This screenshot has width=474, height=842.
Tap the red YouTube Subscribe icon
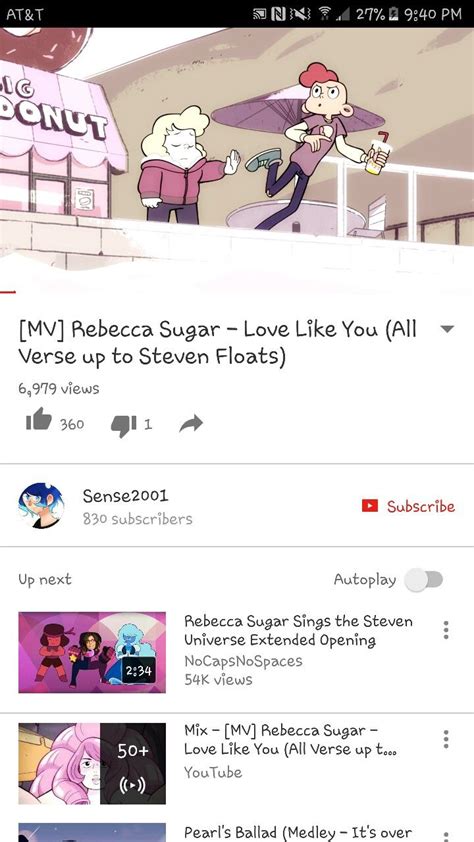(x=370, y=506)
